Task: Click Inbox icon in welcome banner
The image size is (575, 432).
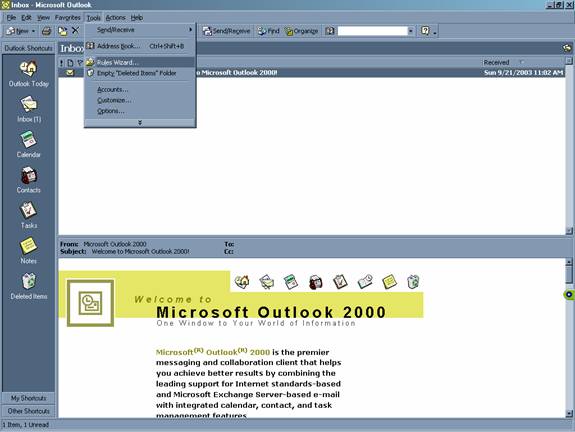Action: point(267,282)
